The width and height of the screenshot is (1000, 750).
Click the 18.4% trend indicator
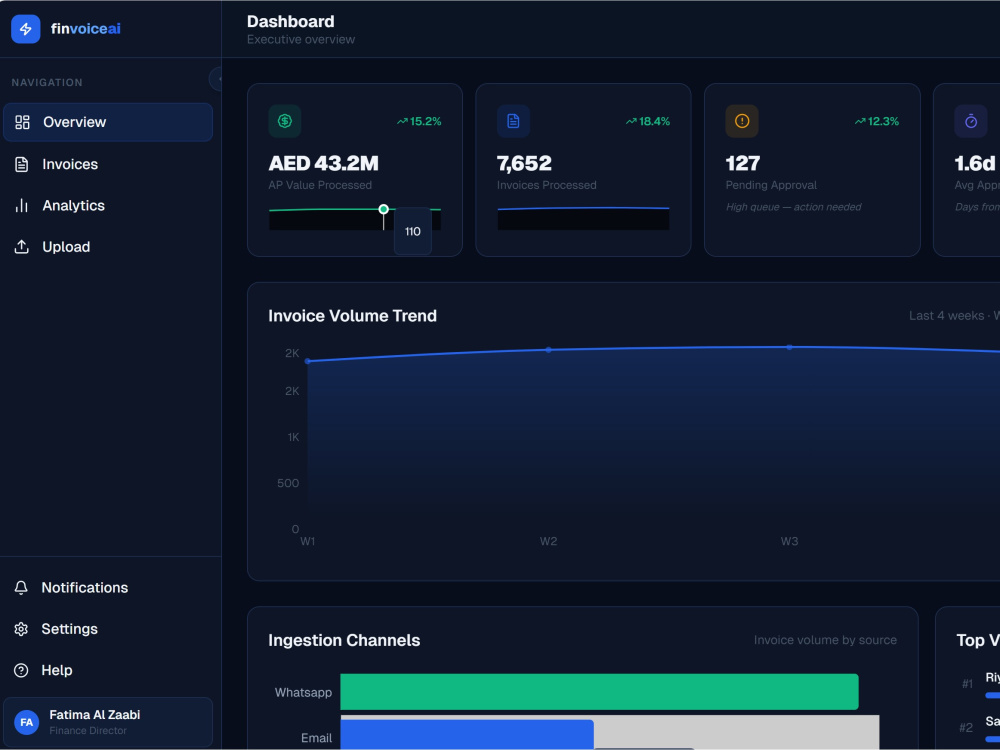[648, 121]
